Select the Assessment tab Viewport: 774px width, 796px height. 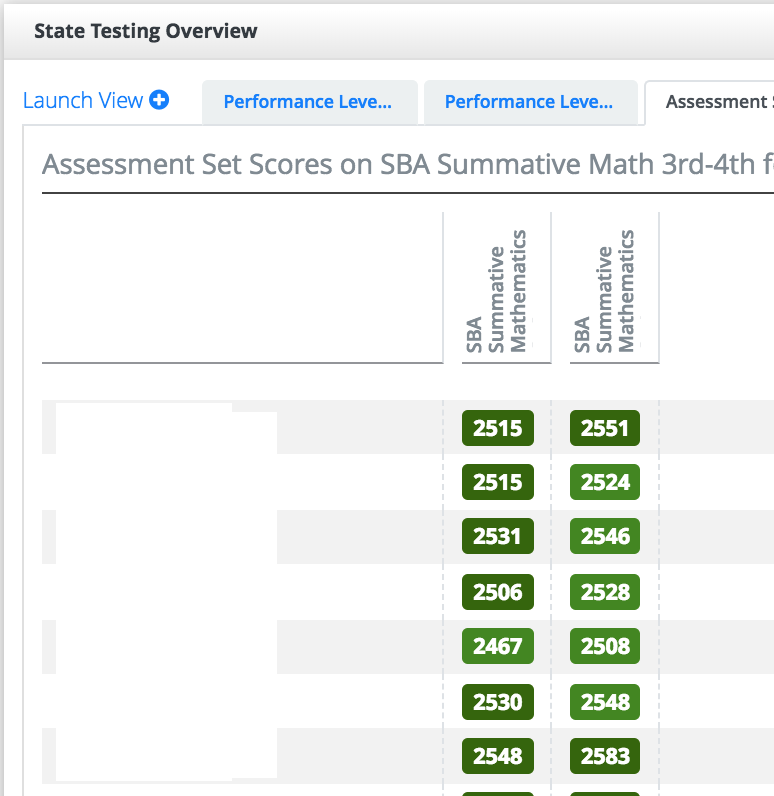click(710, 102)
